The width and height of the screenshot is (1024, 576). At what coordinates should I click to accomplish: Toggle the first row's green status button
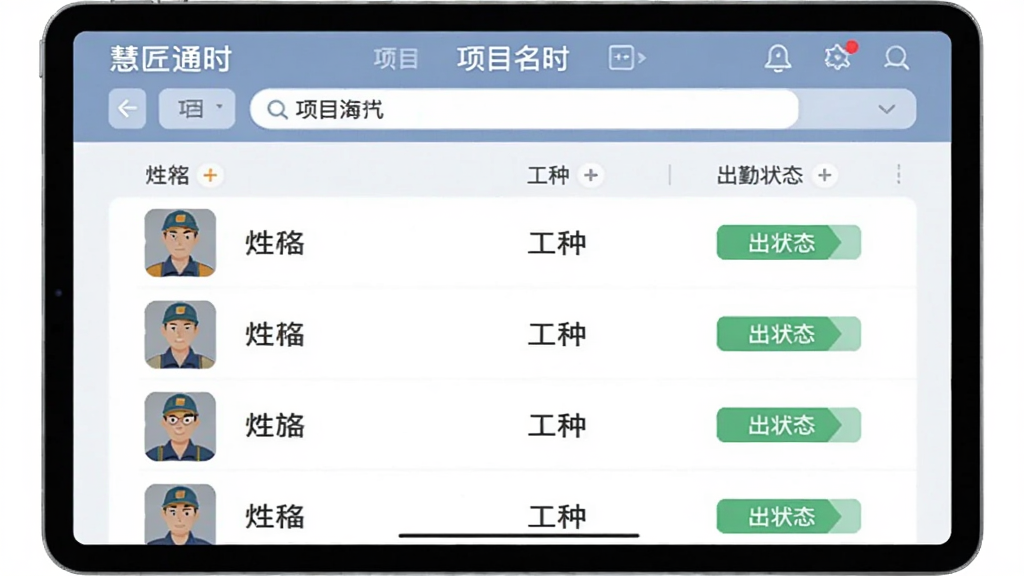coord(788,242)
